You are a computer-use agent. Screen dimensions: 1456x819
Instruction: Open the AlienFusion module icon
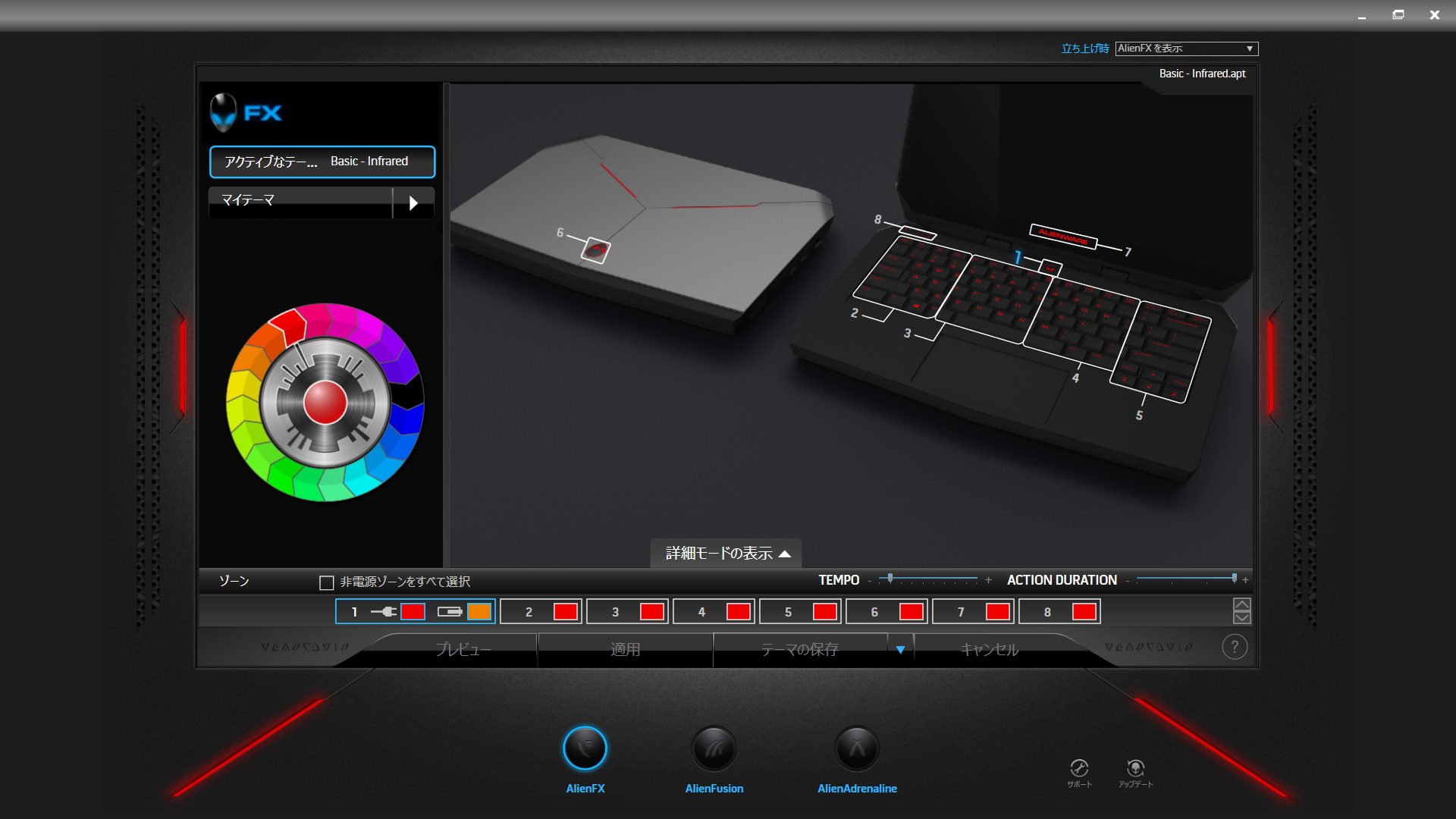pyautogui.click(x=714, y=749)
